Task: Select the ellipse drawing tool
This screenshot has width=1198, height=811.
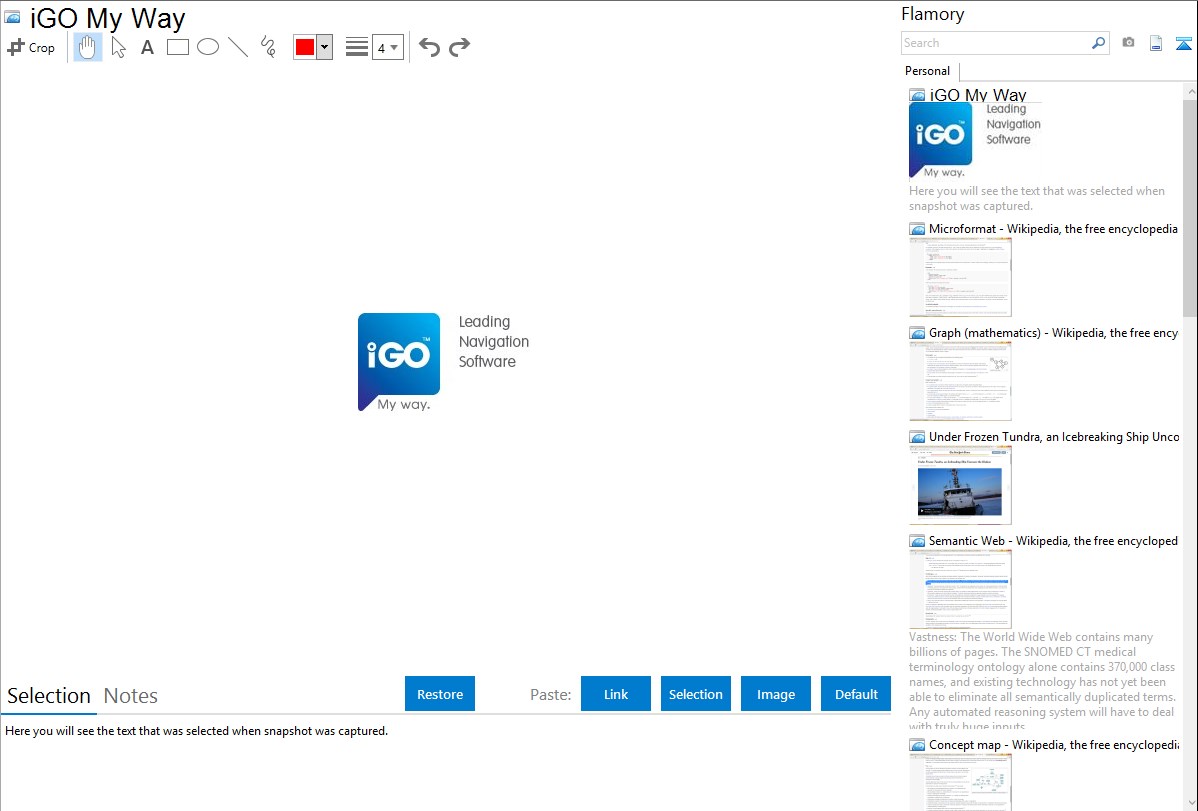Action: (208, 47)
